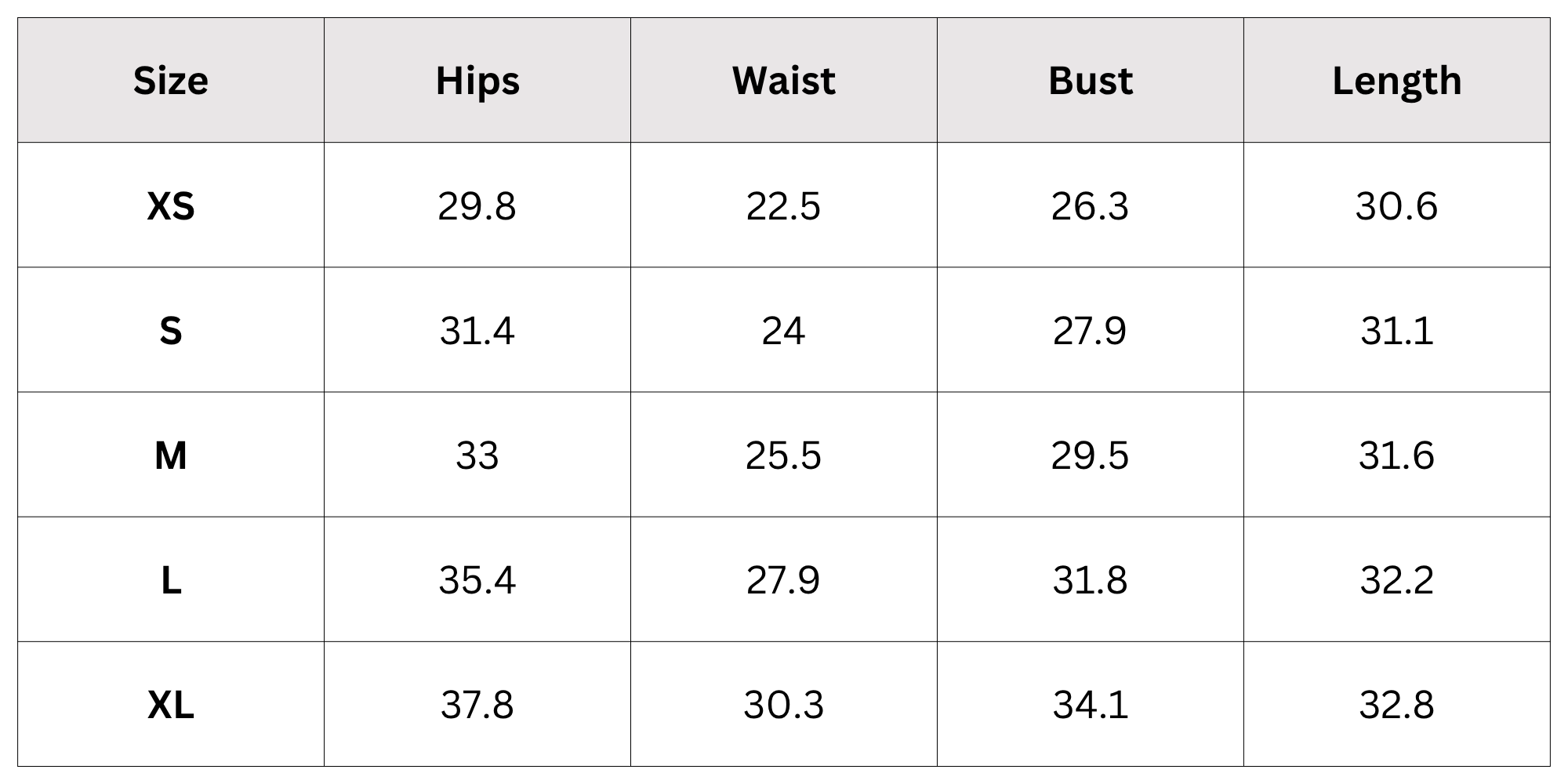Click the M size row label

coord(171,456)
